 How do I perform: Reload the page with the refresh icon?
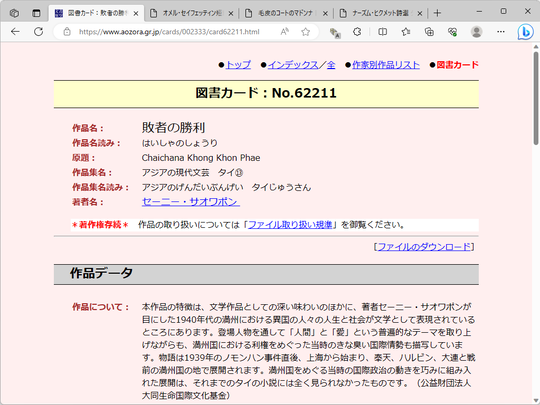39,32
